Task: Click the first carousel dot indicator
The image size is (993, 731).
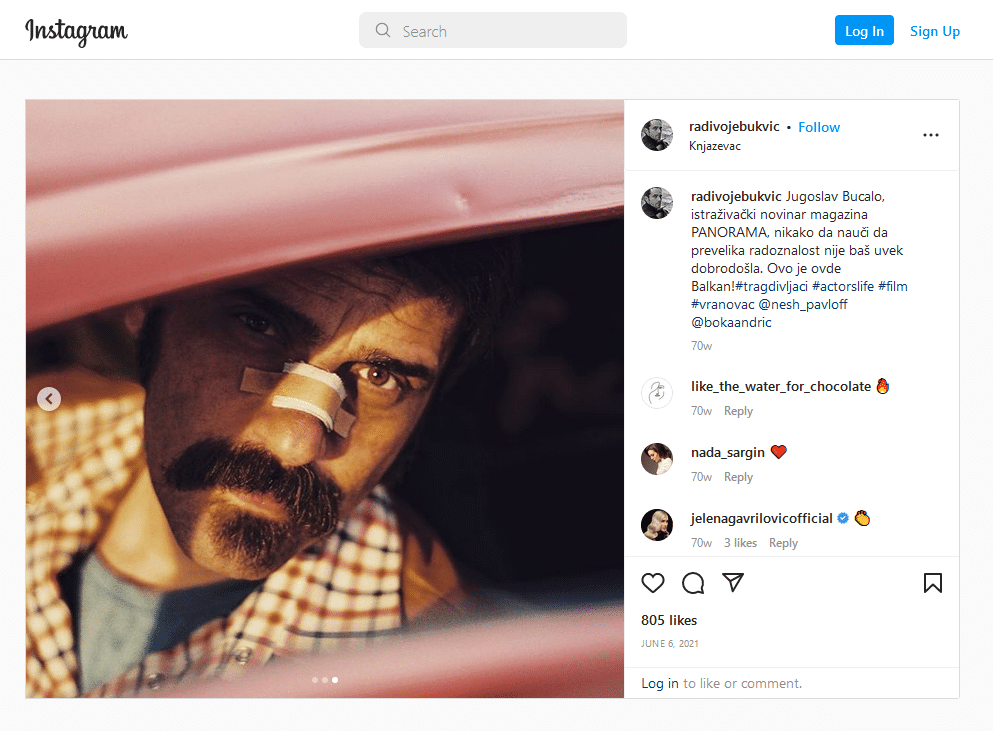Action: click(x=315, y=680)
